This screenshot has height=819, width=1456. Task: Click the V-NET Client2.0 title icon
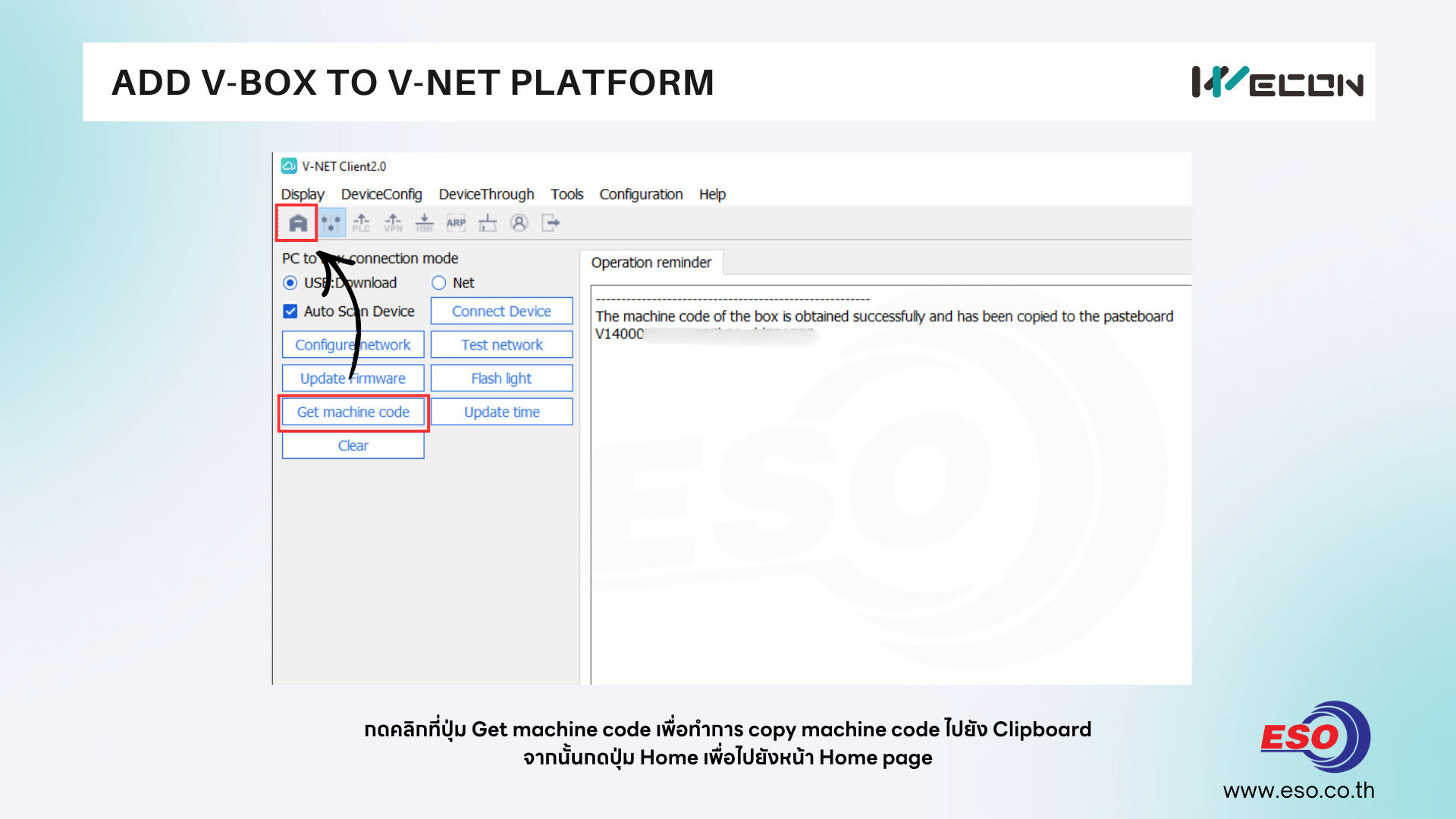pyautogui.click(x=289, y=166)
